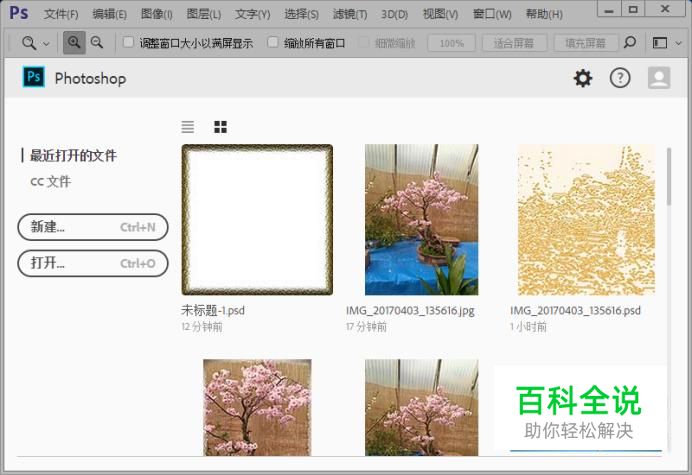Open the second-row bonsai with blue tarp thumbnail
The width and height of the screenshot is (692, 475).
coord(421,407)
